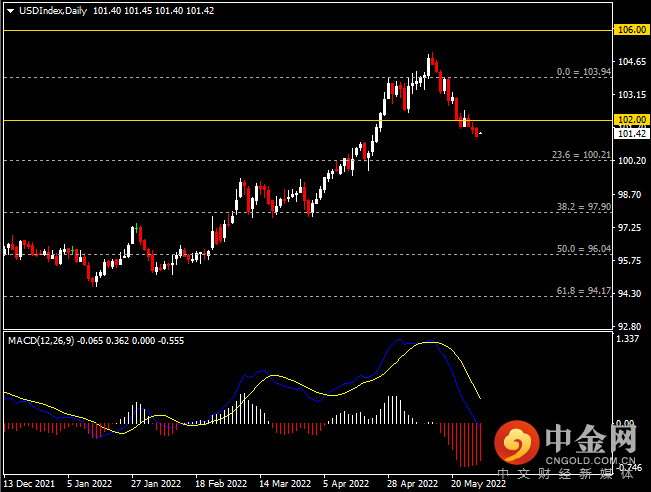Select the MACD(12,26,9) indicator label
The width and height of the screenshot is (651, 492).
point(41,341)
